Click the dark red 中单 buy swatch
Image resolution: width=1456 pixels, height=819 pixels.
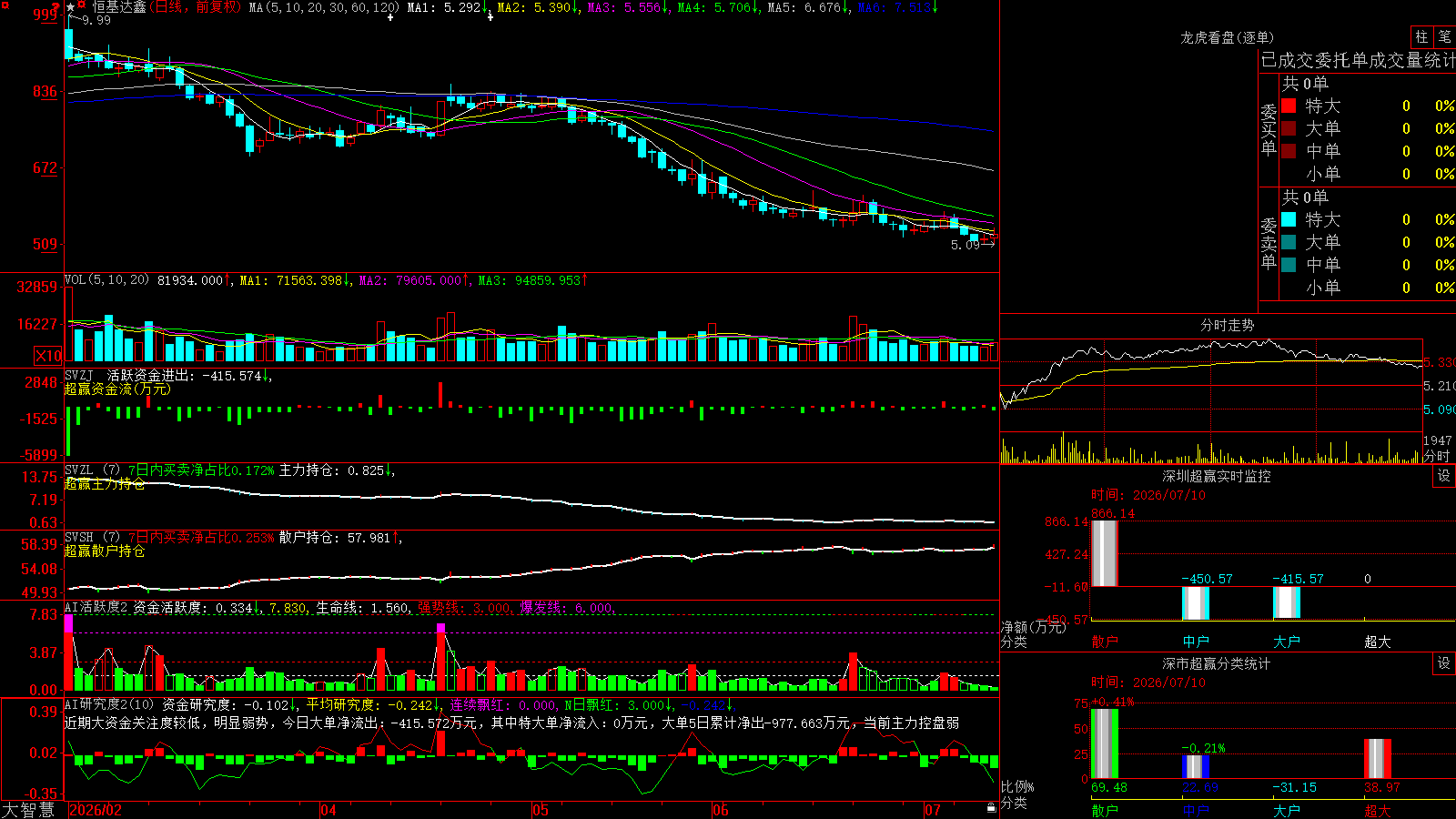[1289, 151]
